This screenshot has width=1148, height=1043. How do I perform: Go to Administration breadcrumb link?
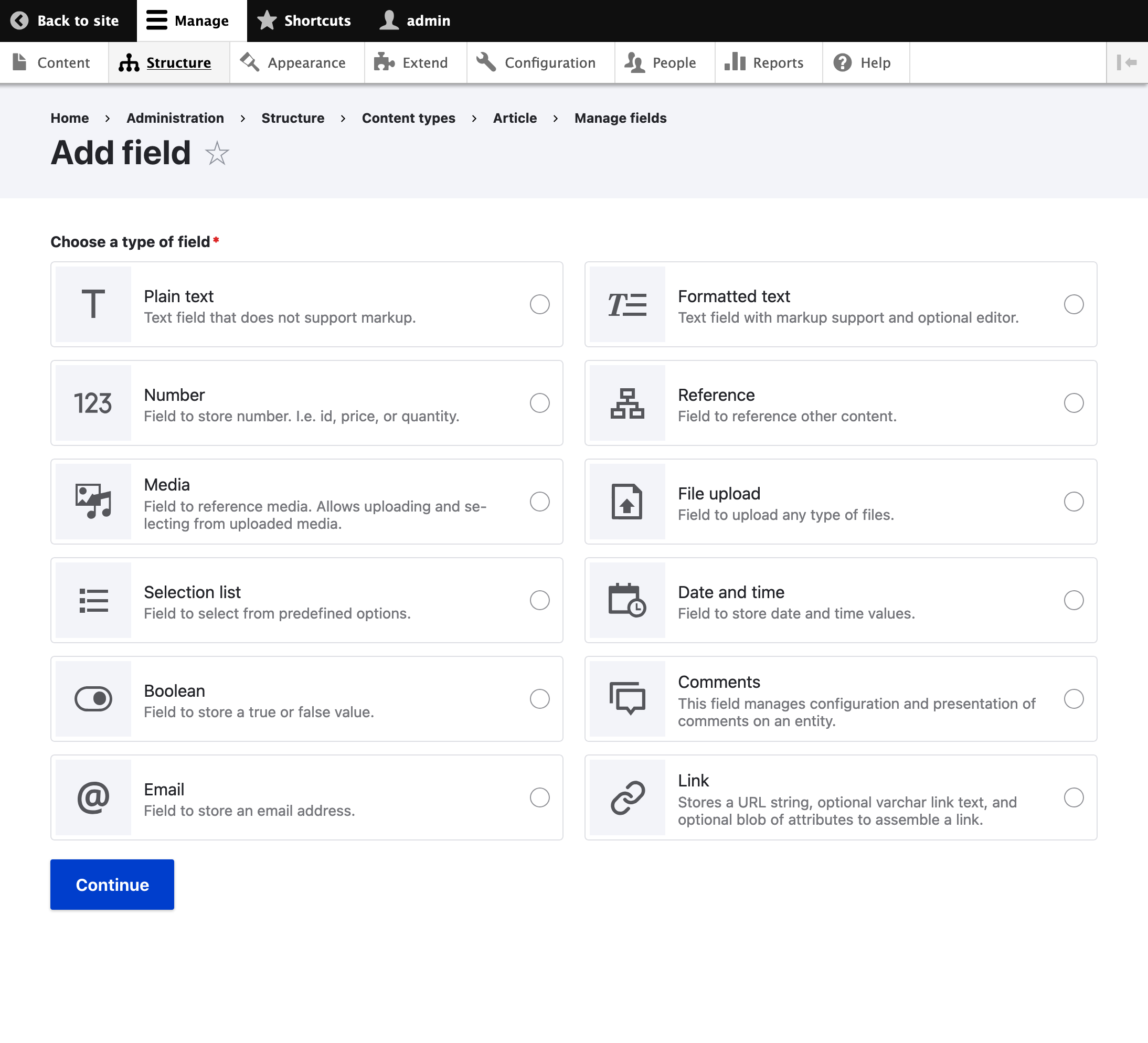point(175,118)
